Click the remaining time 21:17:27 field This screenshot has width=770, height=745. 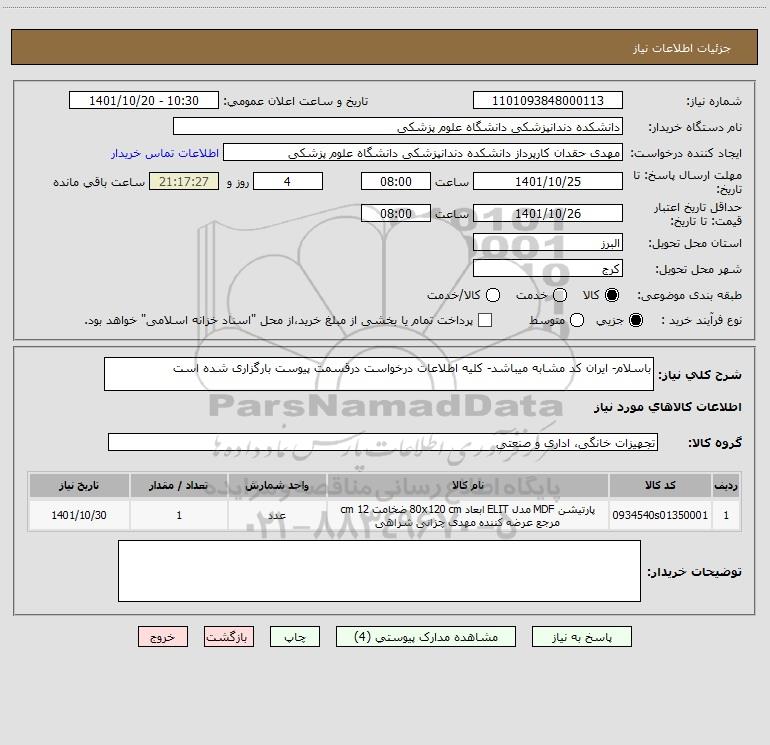click(184, 181)
